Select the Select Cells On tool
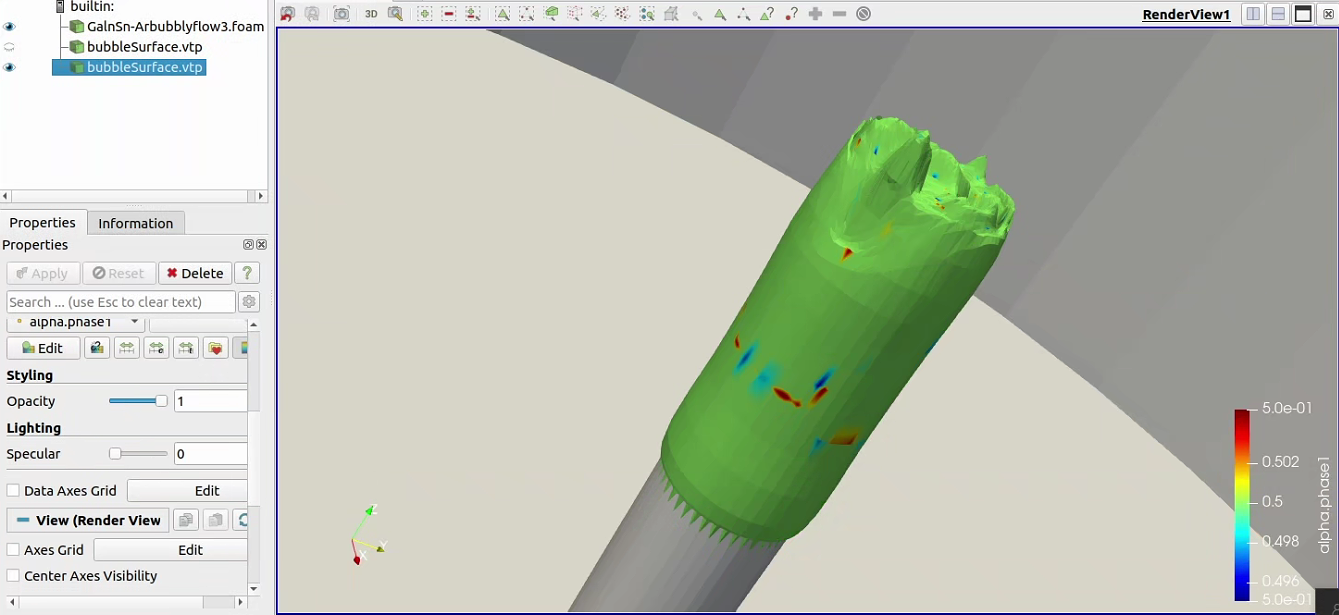 (x=503, y=14)
